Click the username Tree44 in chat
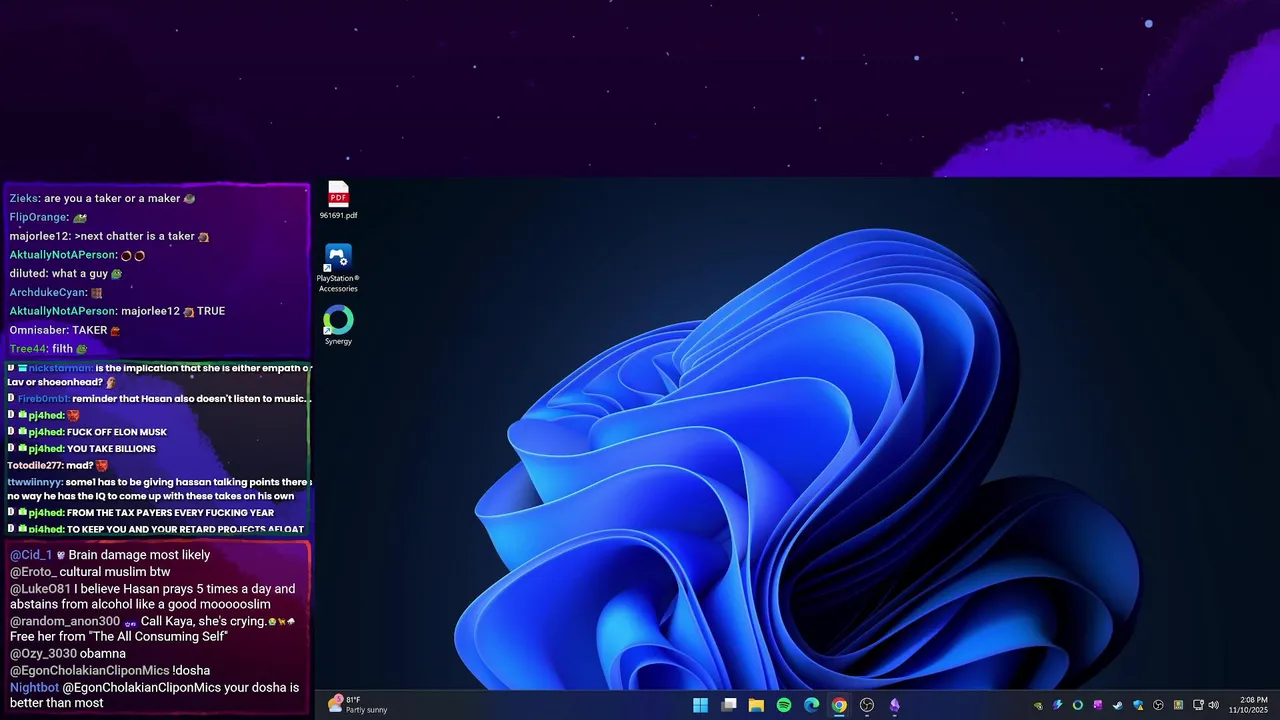This screenshot has height=720, width=1280. (27, 349)
